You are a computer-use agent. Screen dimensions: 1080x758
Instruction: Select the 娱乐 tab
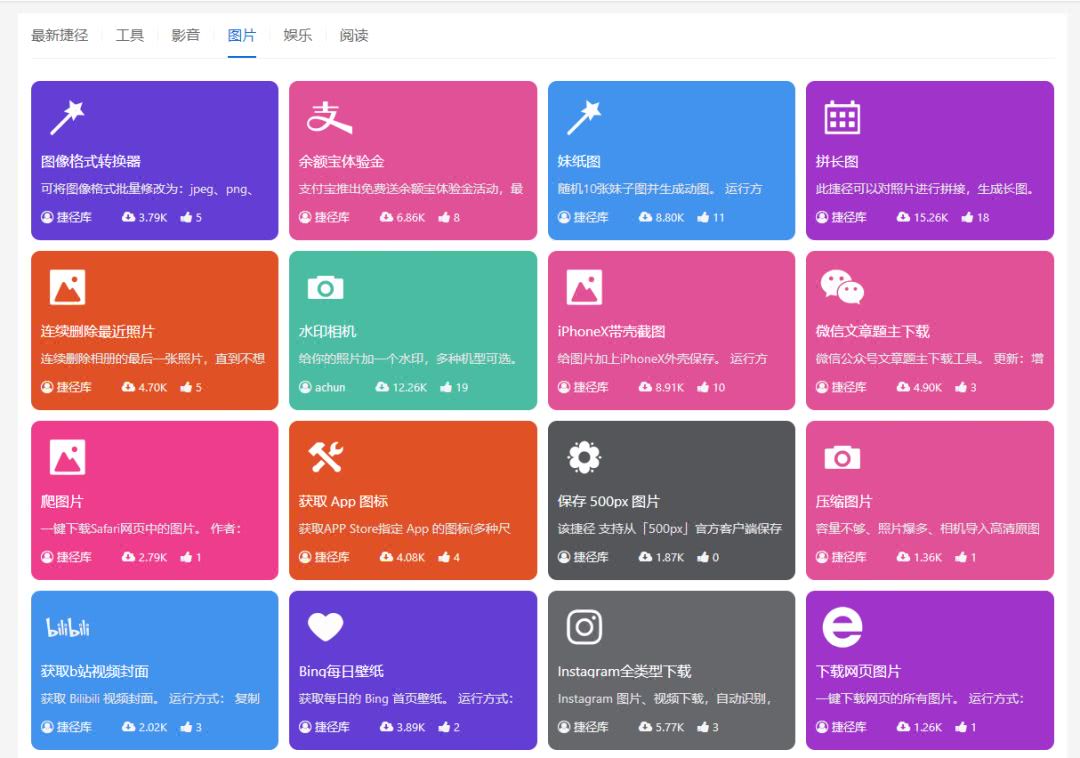298,36
